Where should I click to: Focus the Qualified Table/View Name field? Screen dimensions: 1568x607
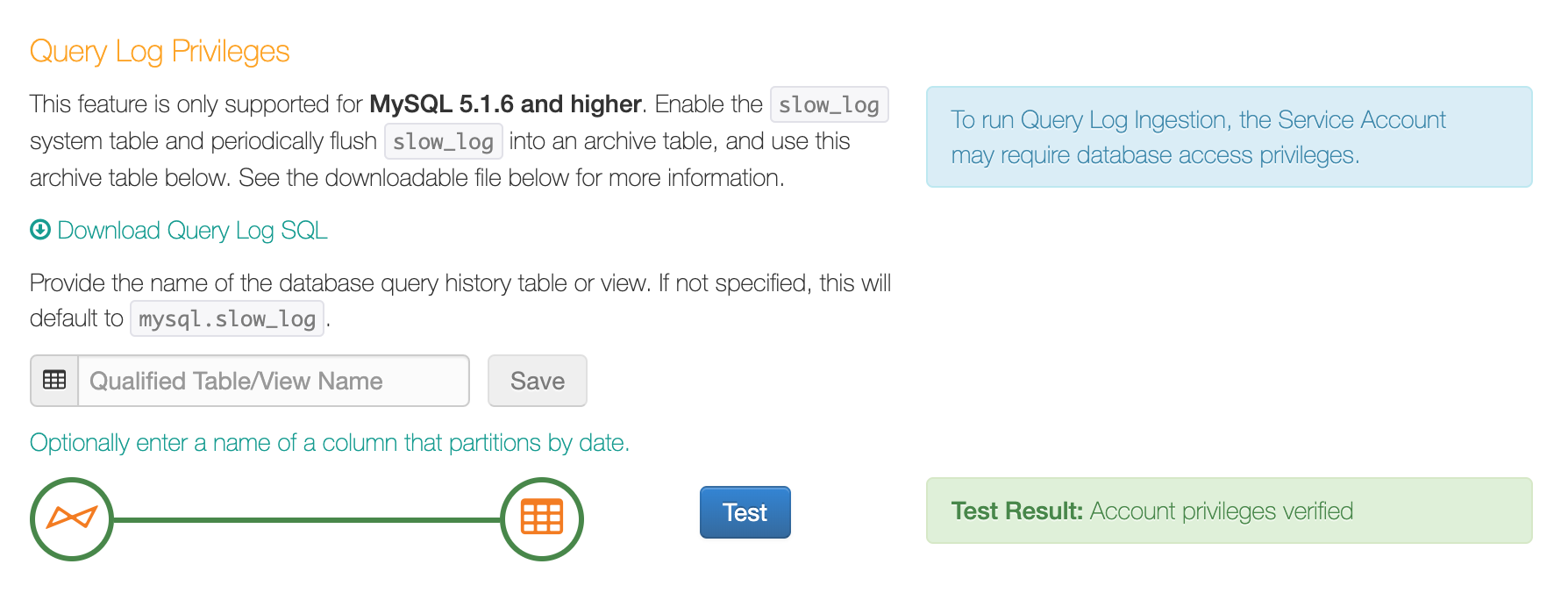pos(274,381)
